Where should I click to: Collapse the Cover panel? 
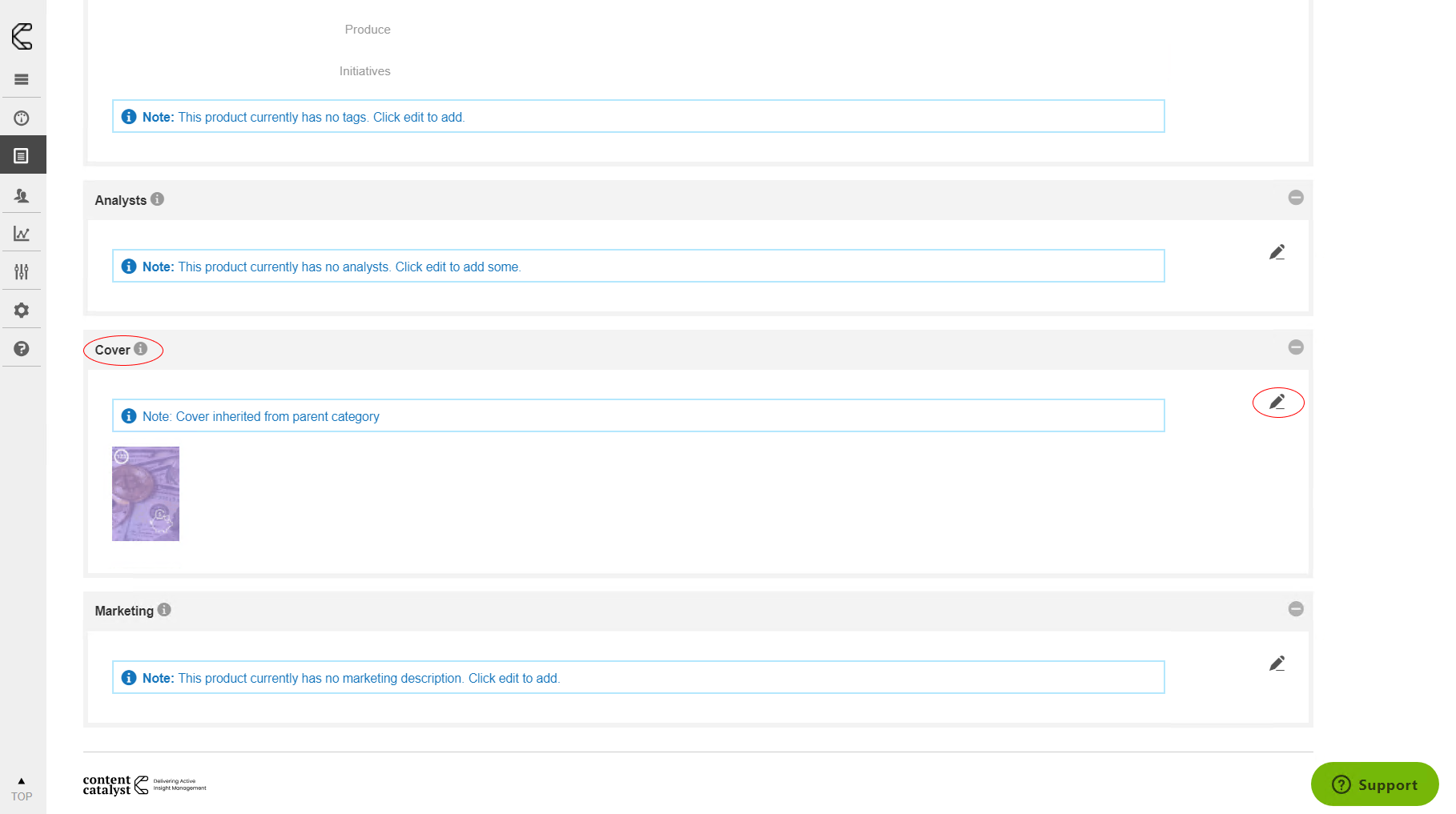pyautogui.click(x=1295, y=347)
